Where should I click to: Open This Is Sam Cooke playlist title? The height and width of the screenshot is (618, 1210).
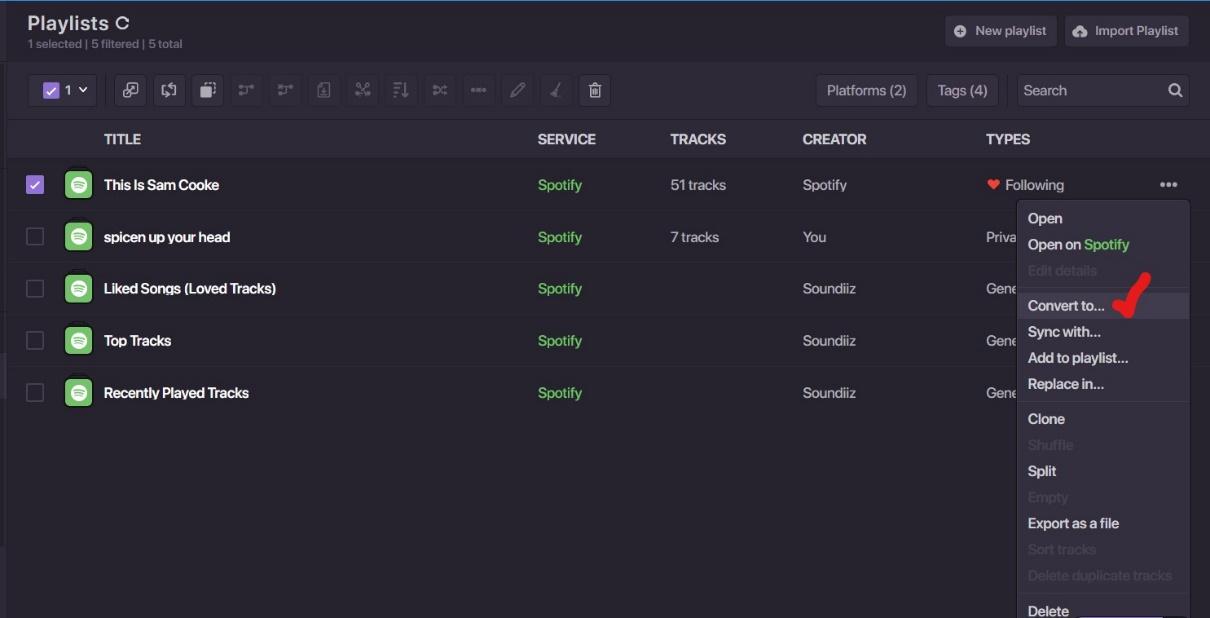click(x=161, y=185)
